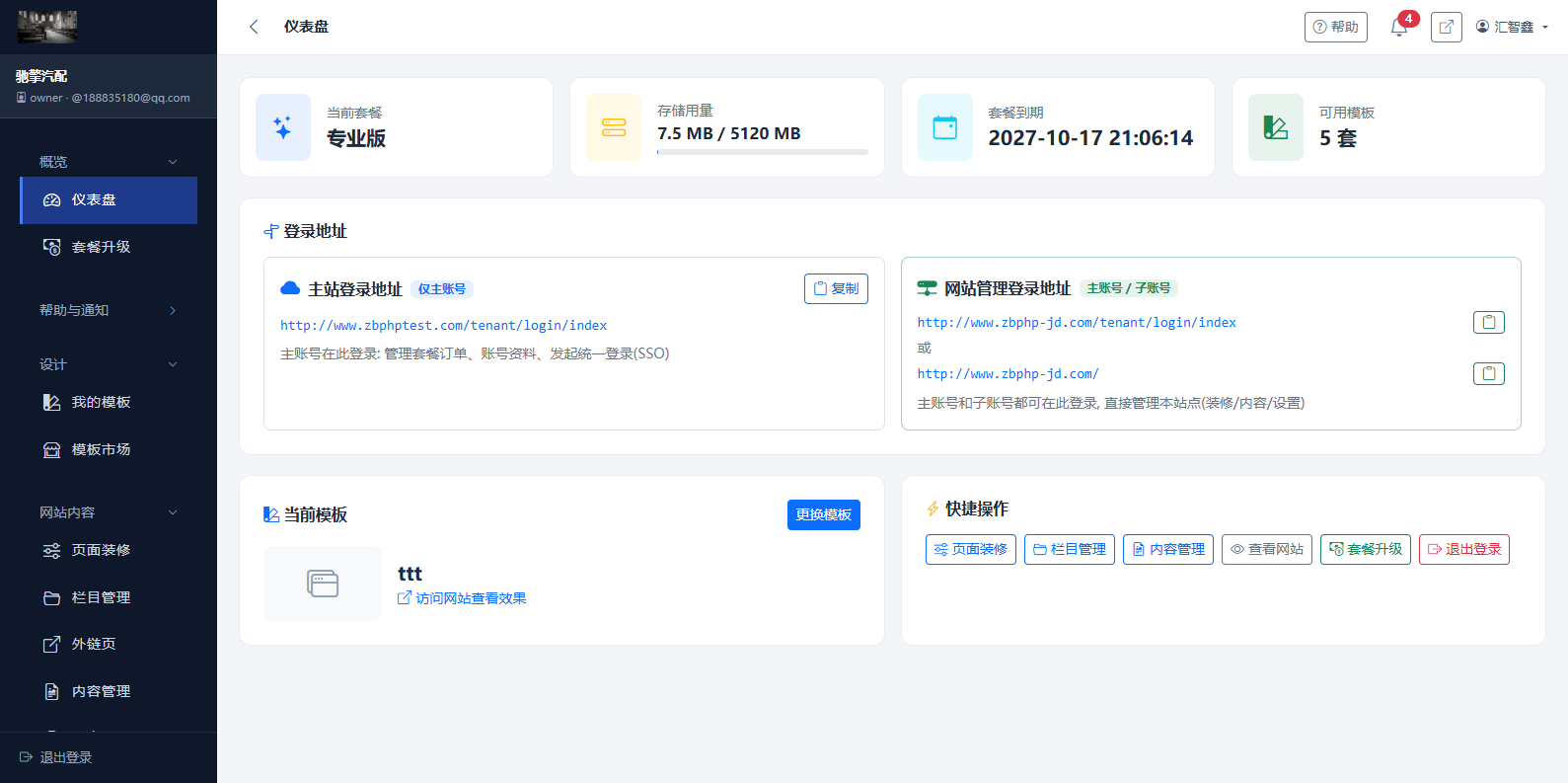This screenshot has height=783, width=1568.
Task: Click the storage icon on 存储用量 card
Action: (x=614, y=127)
